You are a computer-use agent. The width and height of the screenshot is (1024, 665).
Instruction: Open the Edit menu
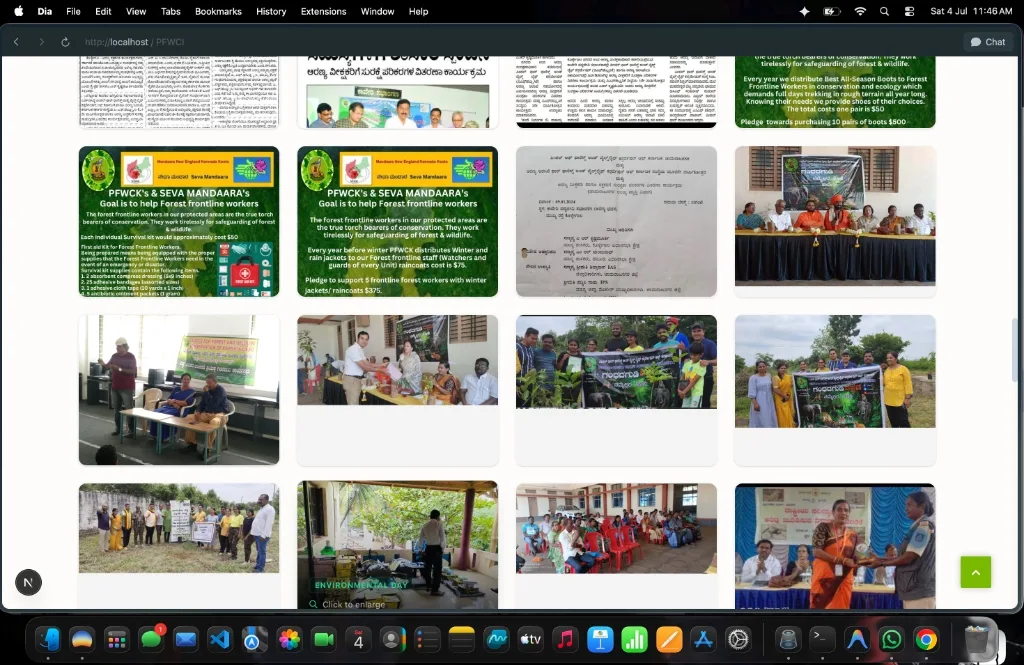click(x=103, y=11)
